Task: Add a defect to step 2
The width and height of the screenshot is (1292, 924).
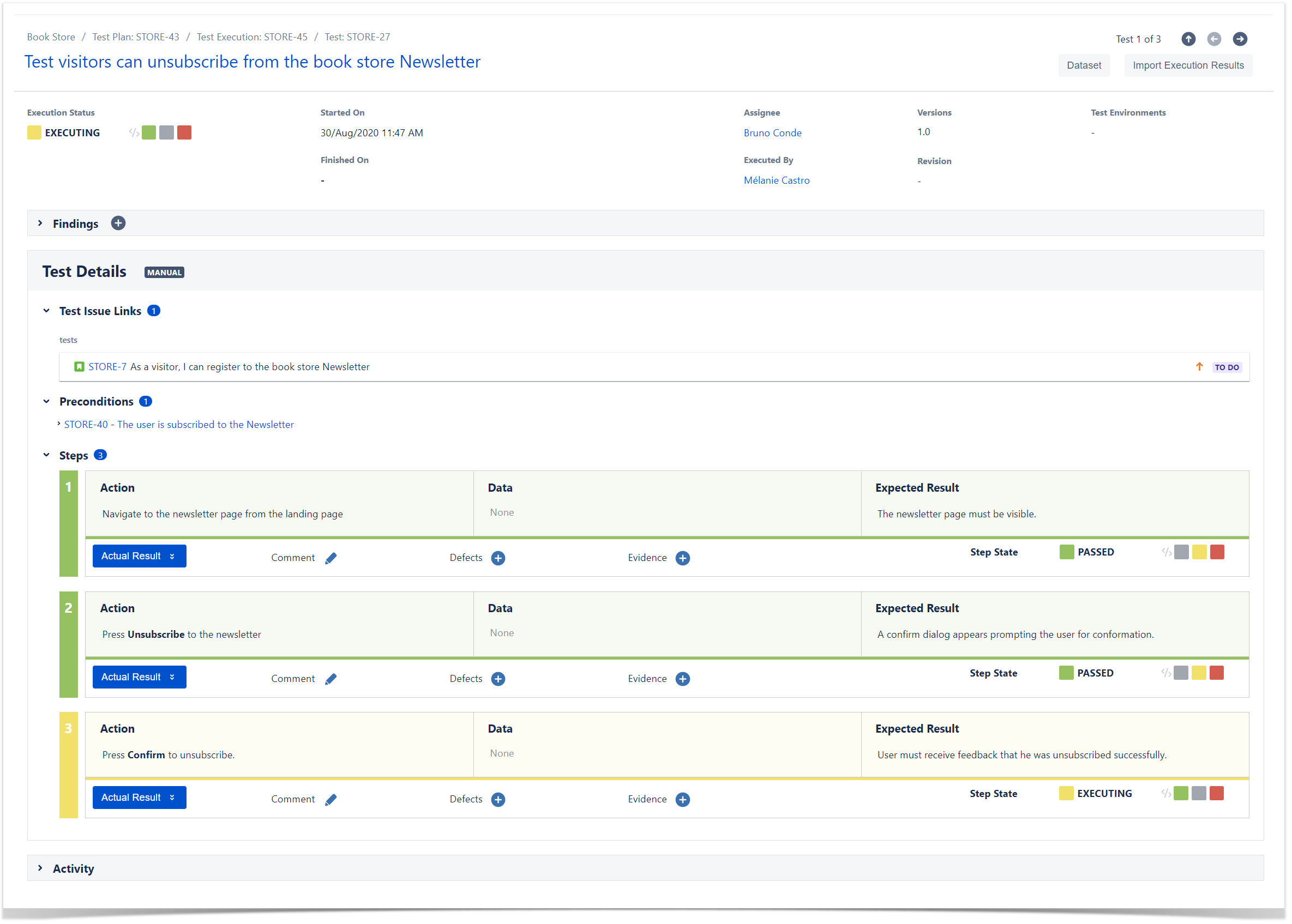Action: (x=498, y=679)
